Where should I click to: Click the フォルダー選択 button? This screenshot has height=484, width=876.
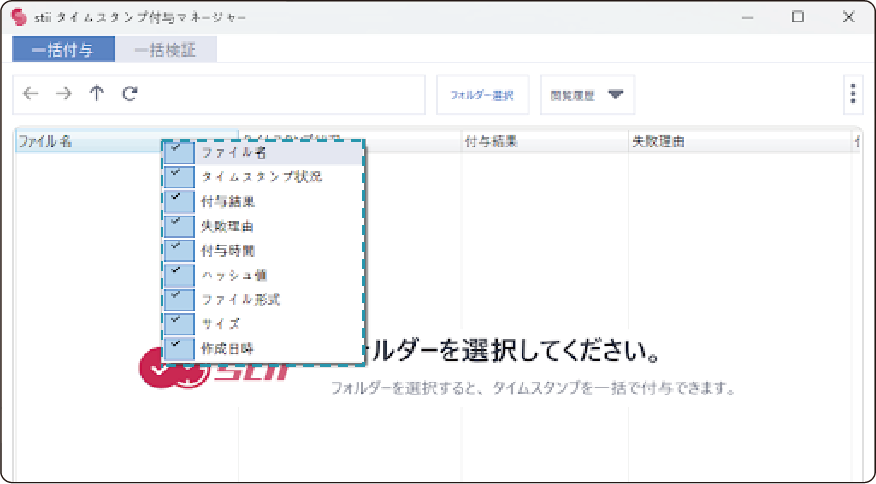click(481, 95)
